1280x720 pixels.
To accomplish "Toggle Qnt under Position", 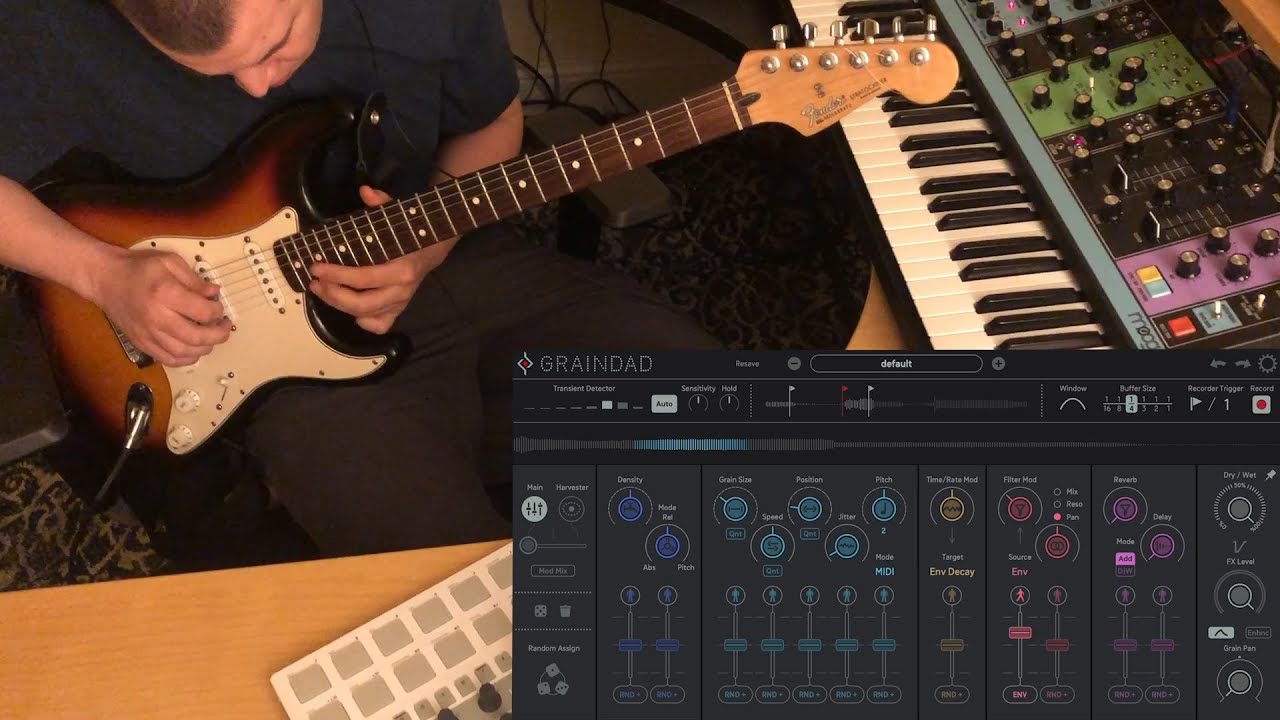I will pos(809,534).
